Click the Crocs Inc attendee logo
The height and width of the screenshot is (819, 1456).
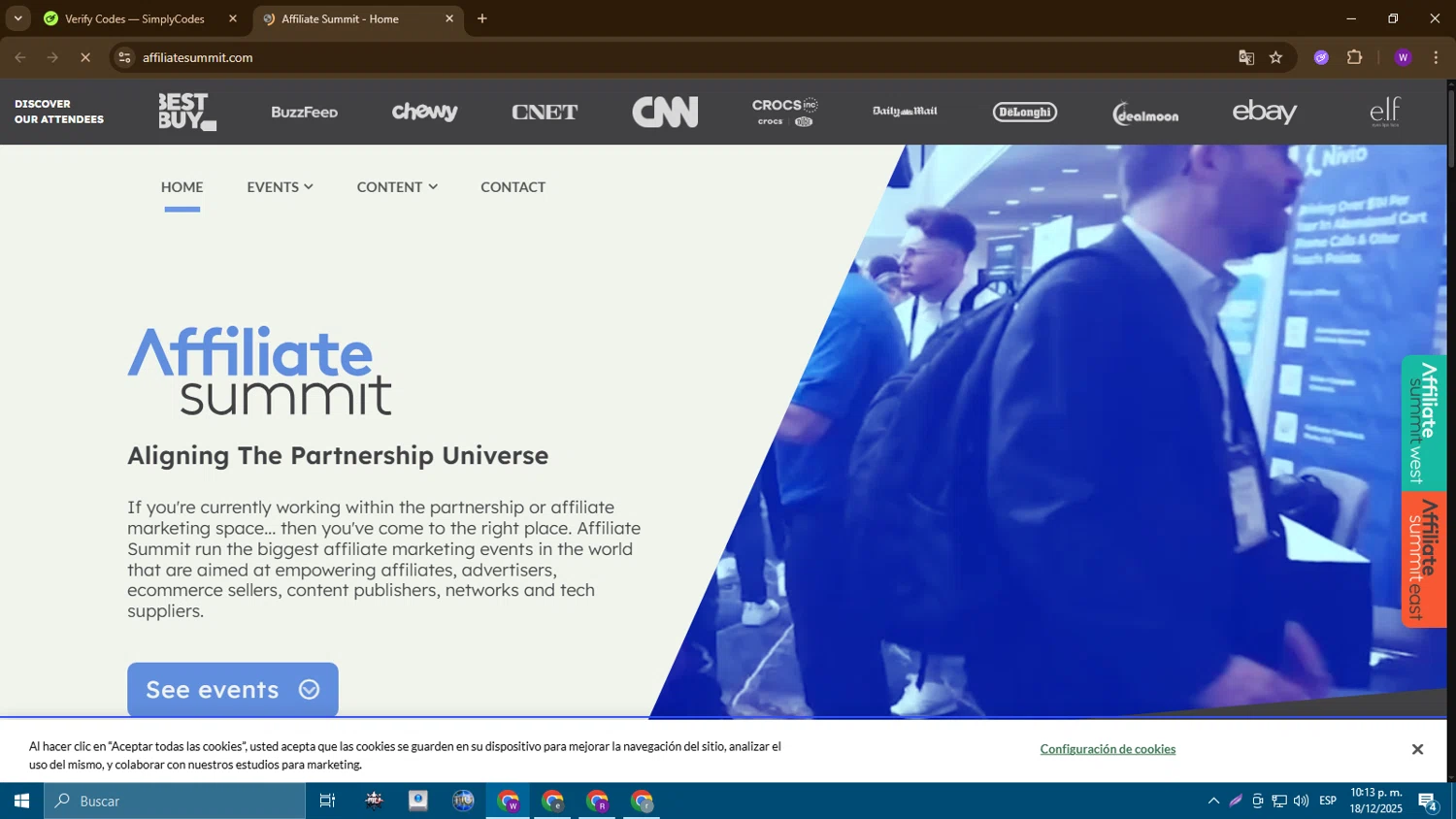click(x=784, y=112)
